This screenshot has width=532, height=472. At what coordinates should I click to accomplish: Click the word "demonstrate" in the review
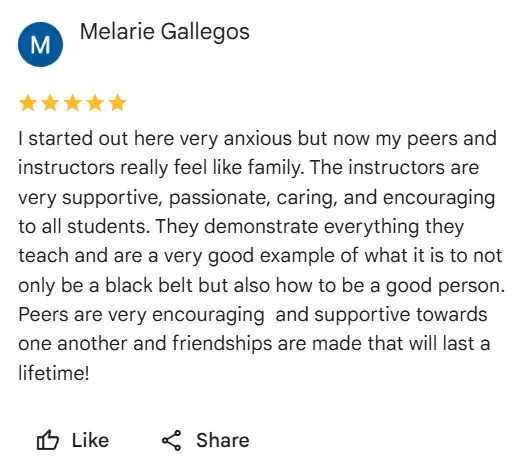click(x=261, y=226)
